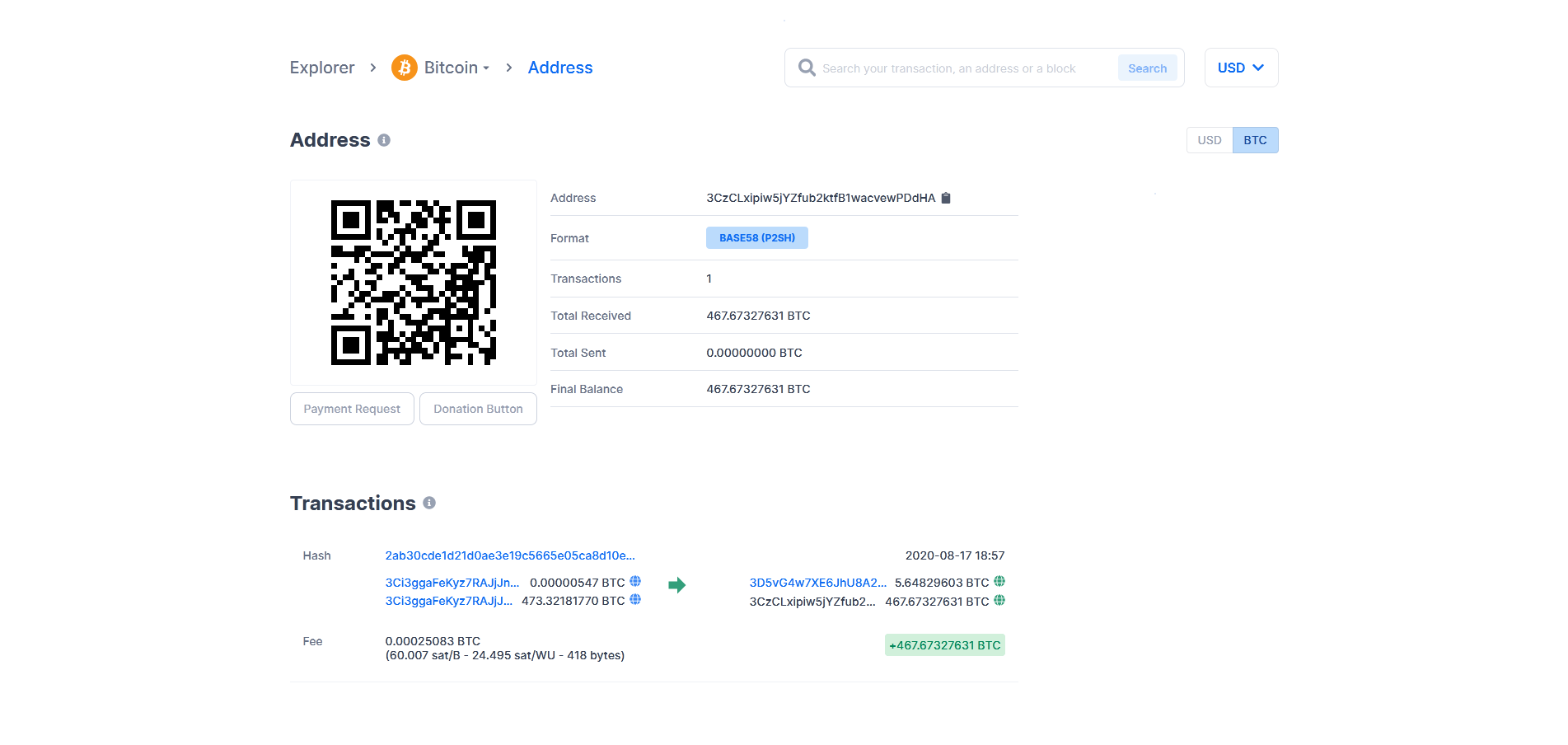The width and height of the screenshot is (1568, 745).
Task: Open the USD currency dropdown at top right
Action: 1241,68
